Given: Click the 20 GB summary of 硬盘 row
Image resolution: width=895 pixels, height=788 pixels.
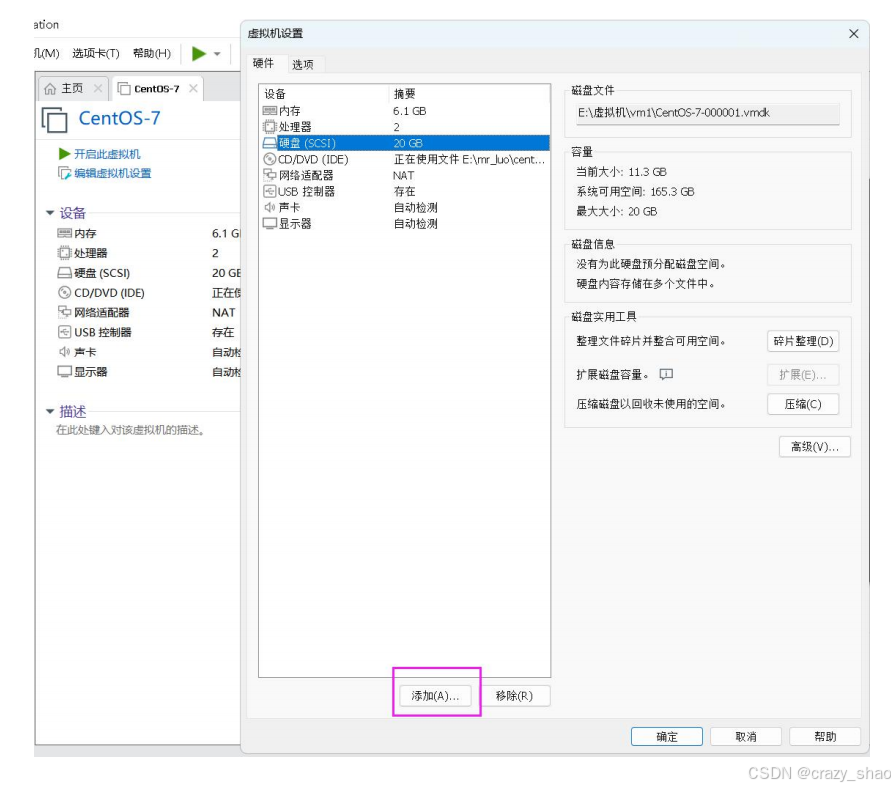Looking at the screenshot, I should pos(408,143).
